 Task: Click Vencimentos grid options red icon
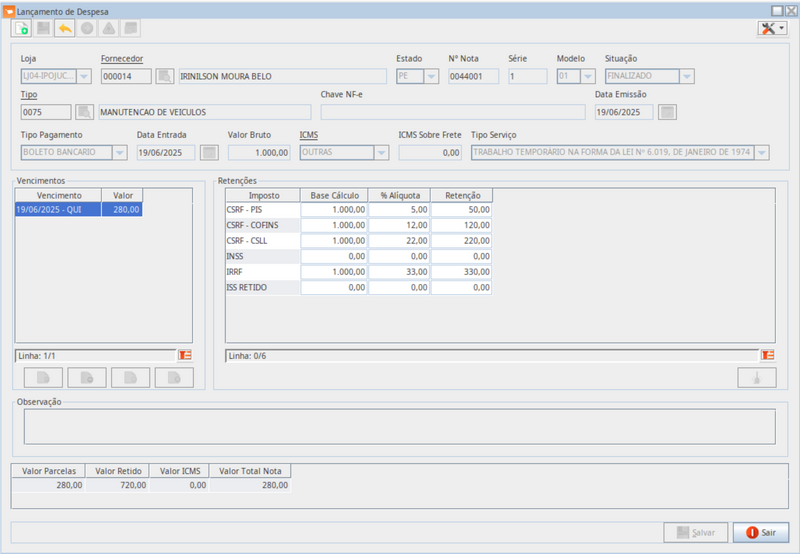click(184, 355)
